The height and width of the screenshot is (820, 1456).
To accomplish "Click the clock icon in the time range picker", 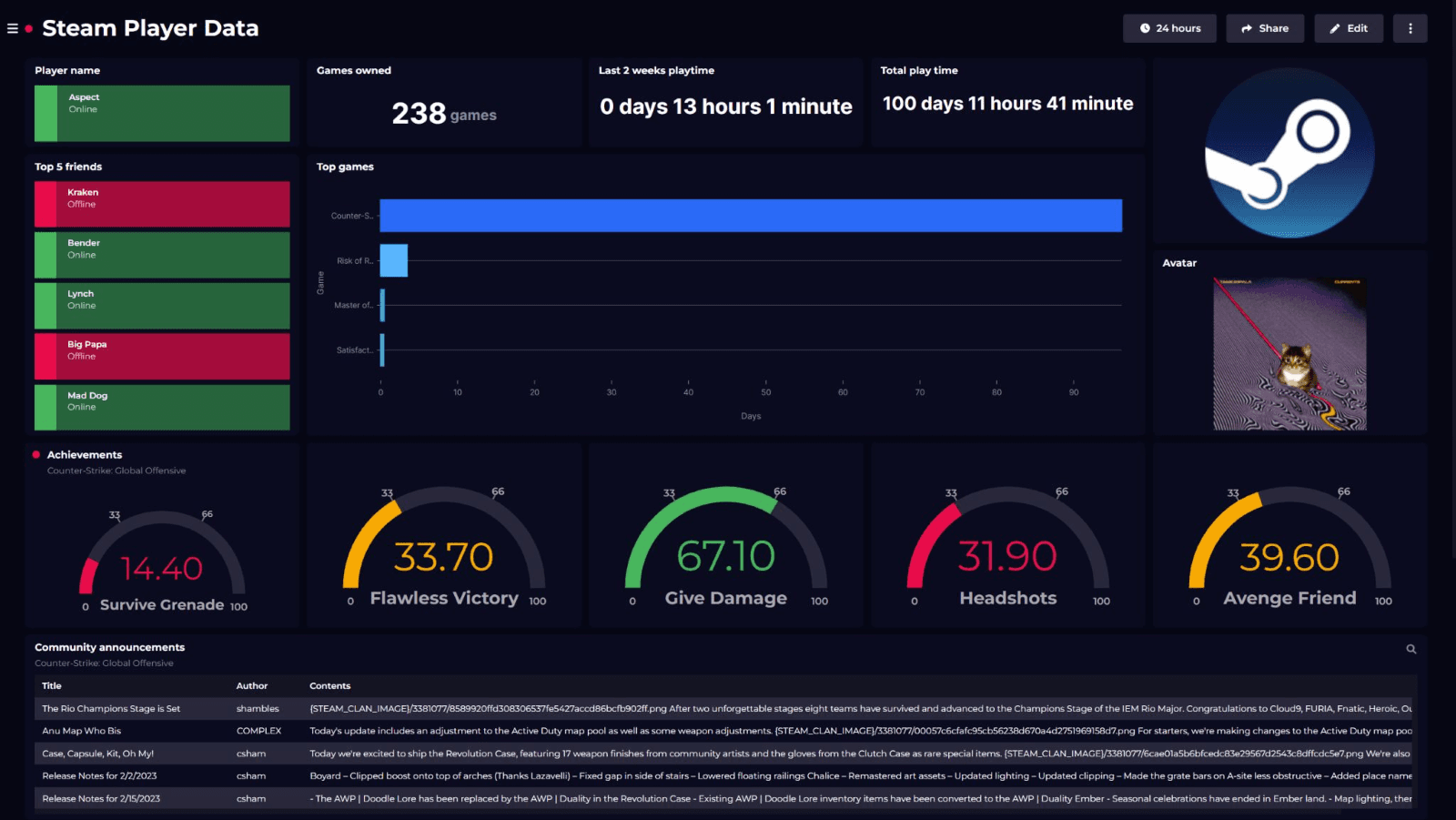I will click(x=1144, y=28).
